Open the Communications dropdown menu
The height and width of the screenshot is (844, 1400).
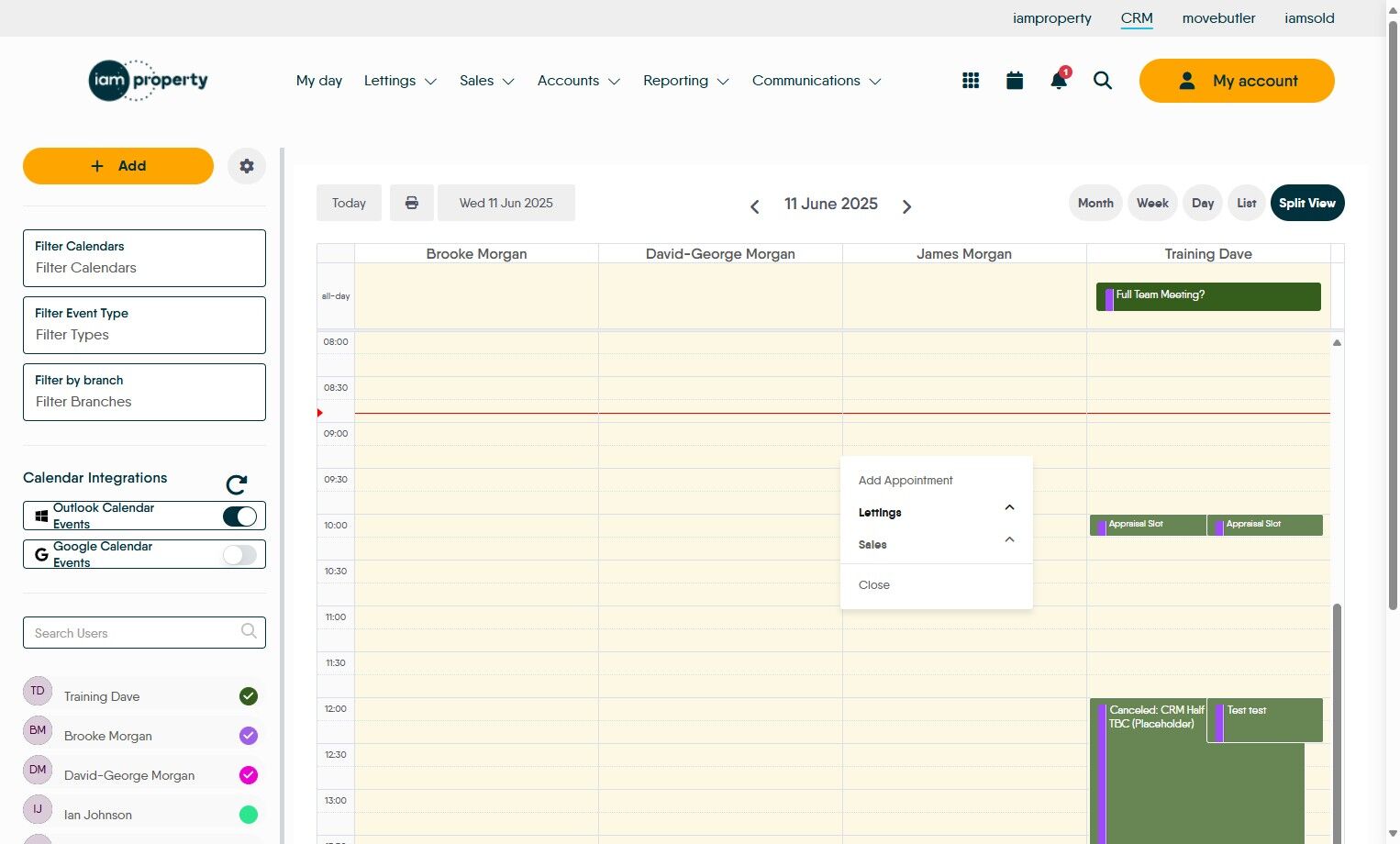pyautogui.click(x=817, y=81)
